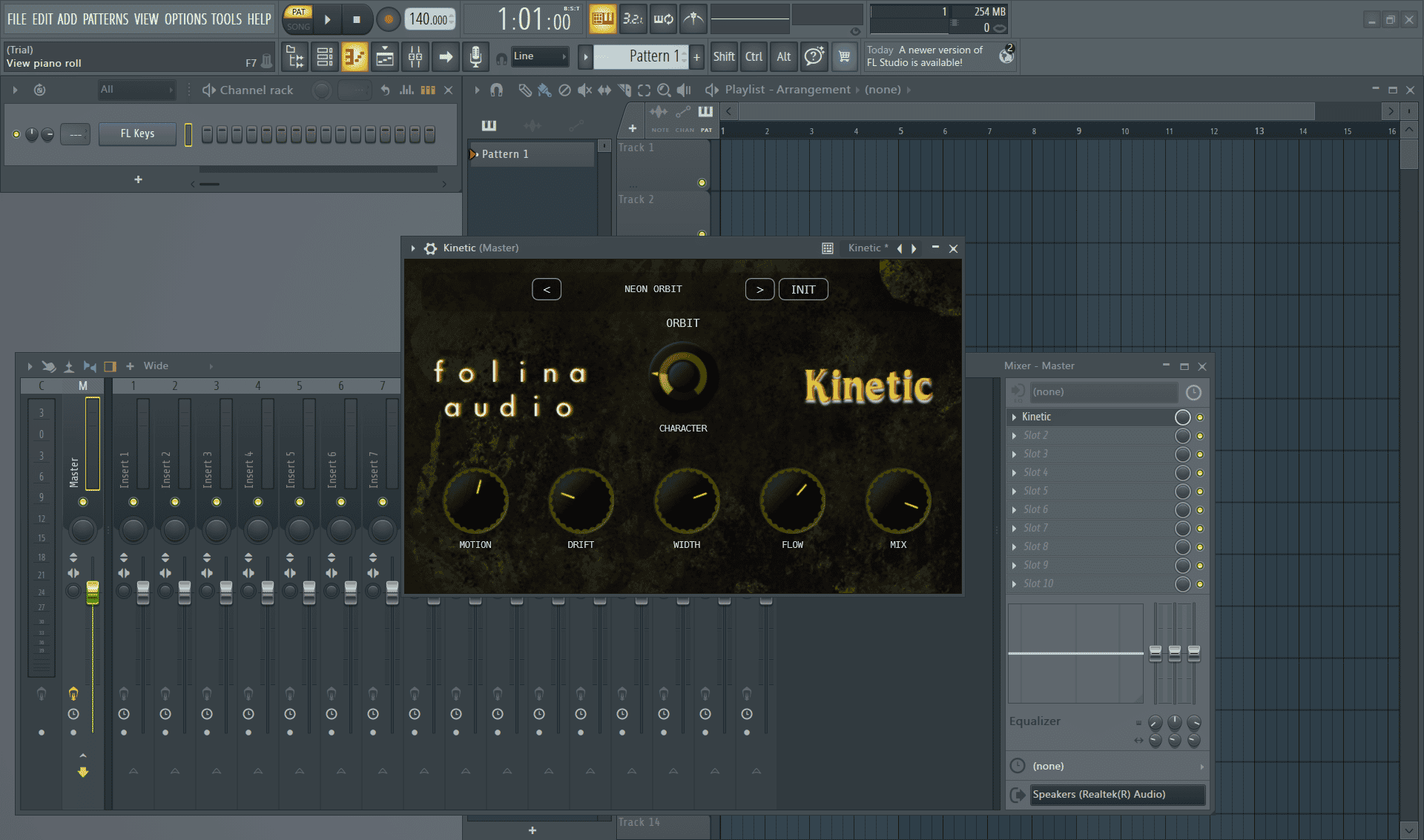This screenshot has width=1424, height=840.
Task: Click the Play button in transport
Action: tap(327, 19)
